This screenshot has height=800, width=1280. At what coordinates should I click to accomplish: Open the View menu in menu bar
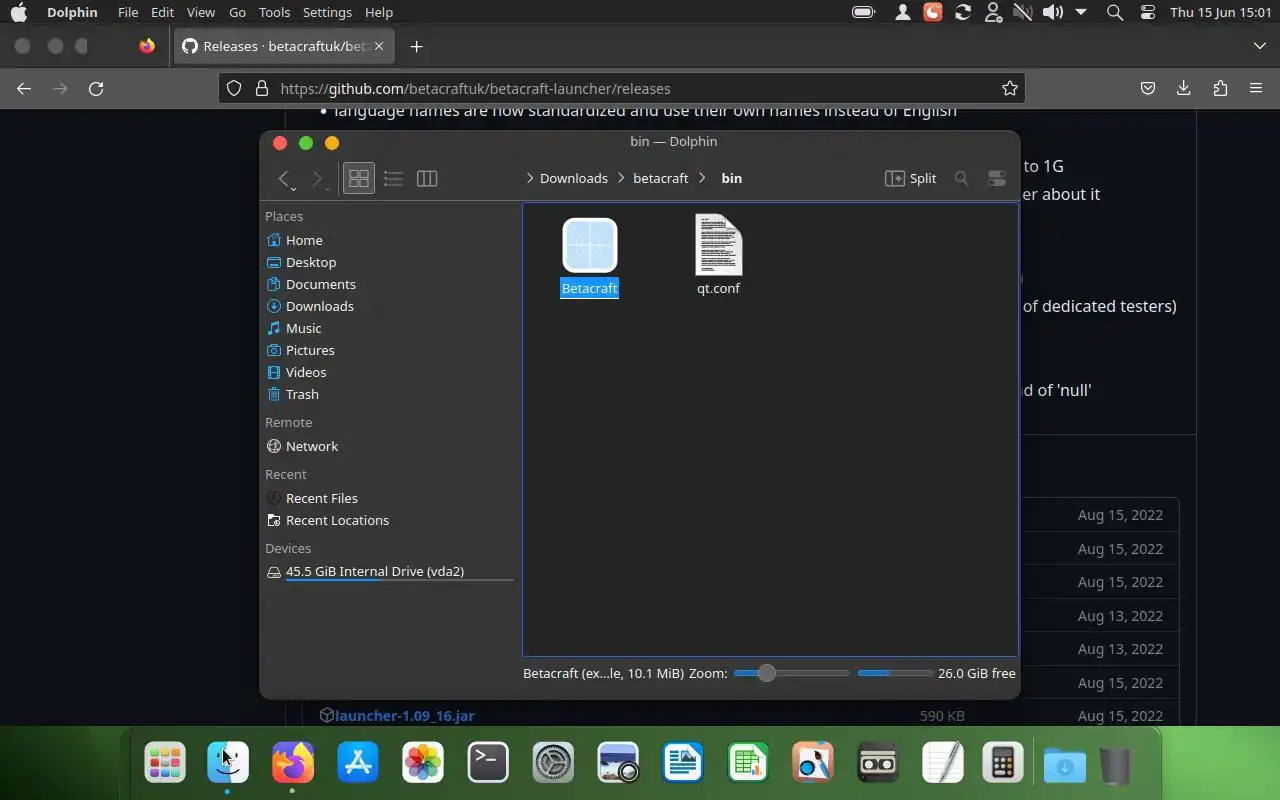[x=201, y=12]
